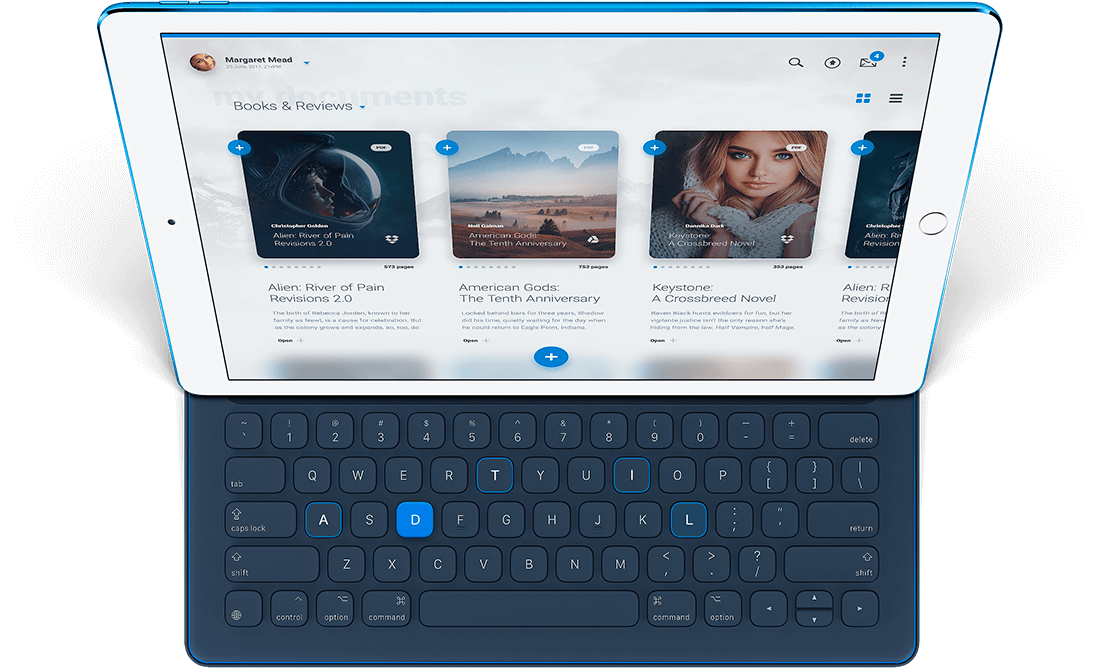The height and width of the screenshot is (668, 1100).
Task: Open the three-dot more options menu
Action: (904, 62)
